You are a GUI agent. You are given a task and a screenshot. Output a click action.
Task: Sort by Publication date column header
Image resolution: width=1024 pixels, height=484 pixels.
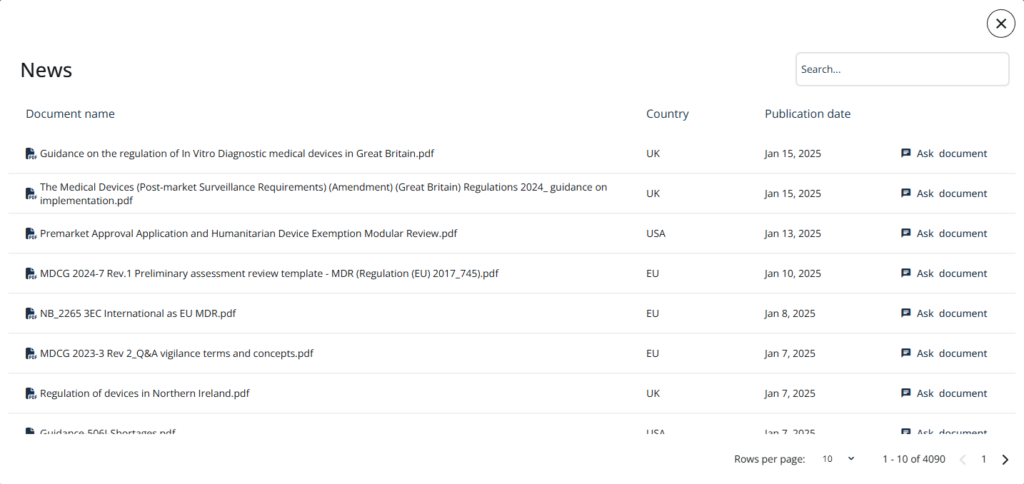pos(807,114)
